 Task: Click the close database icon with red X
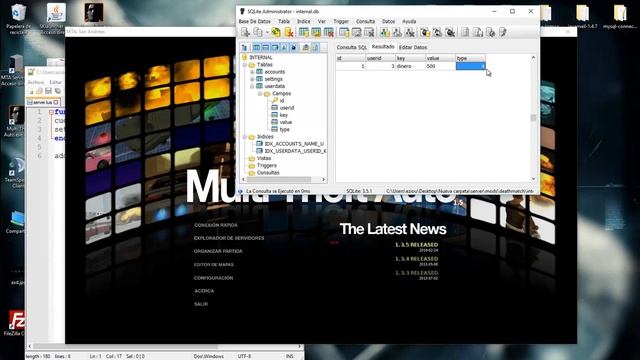(x=289, y=32)
